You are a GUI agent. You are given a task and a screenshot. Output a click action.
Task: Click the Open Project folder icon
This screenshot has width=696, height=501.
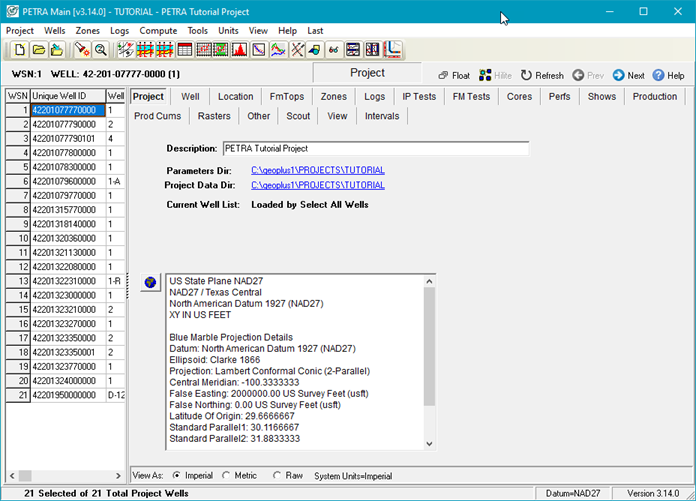pos(39,50)
